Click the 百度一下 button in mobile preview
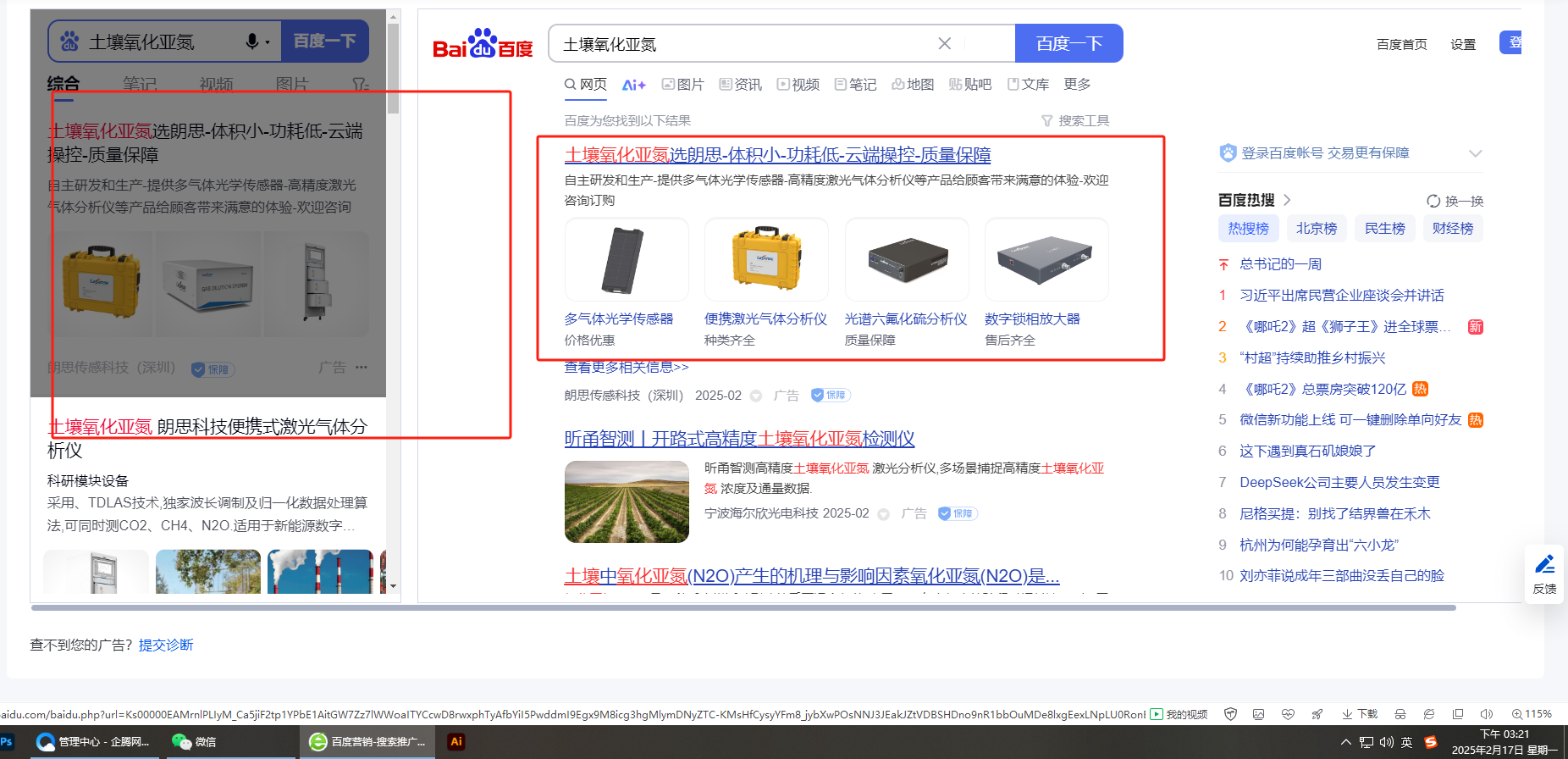 coord(324,41)
